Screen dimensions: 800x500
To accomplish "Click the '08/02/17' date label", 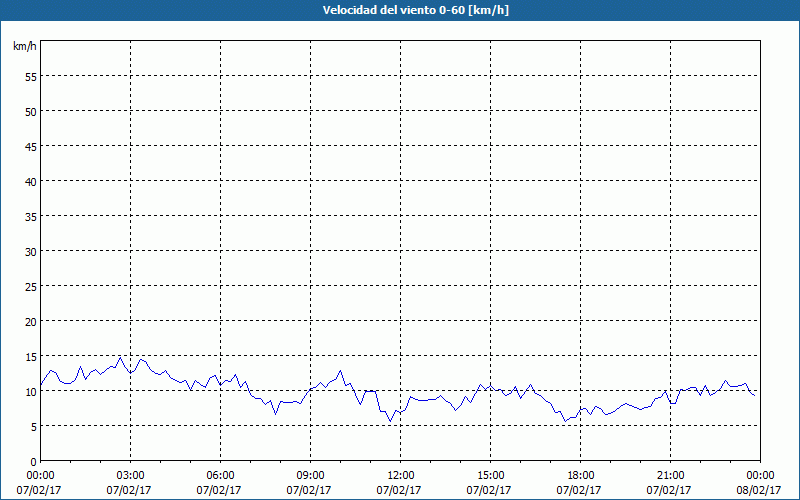I will pyautogui.click(x=759, y=490).
